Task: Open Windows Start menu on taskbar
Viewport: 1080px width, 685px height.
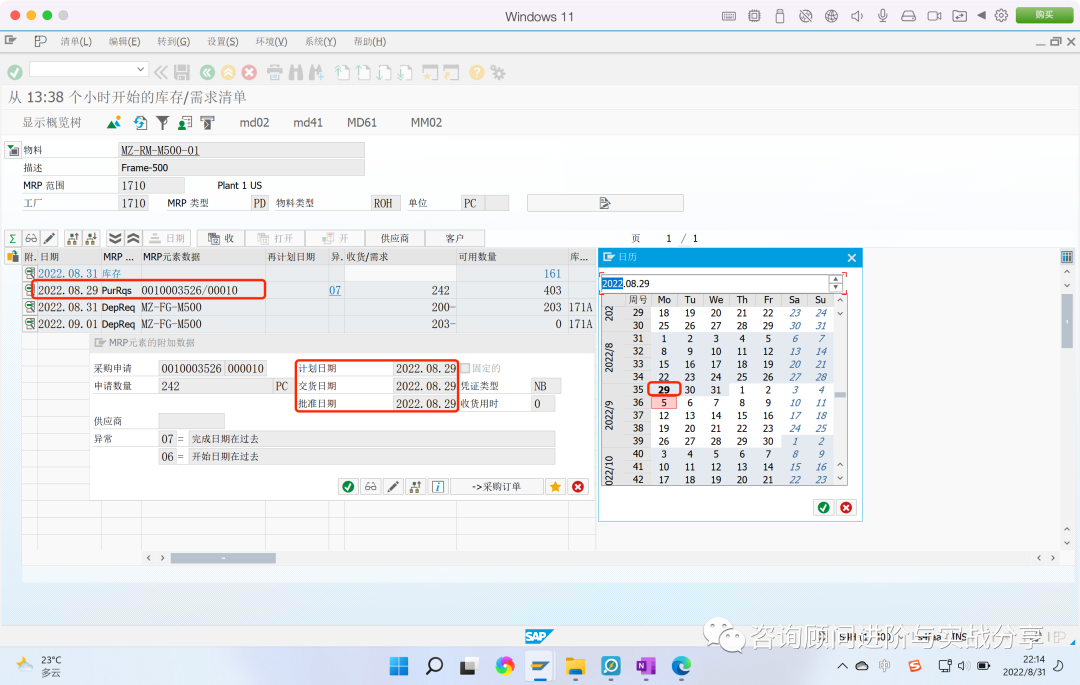Action: [x=399, y=666]
